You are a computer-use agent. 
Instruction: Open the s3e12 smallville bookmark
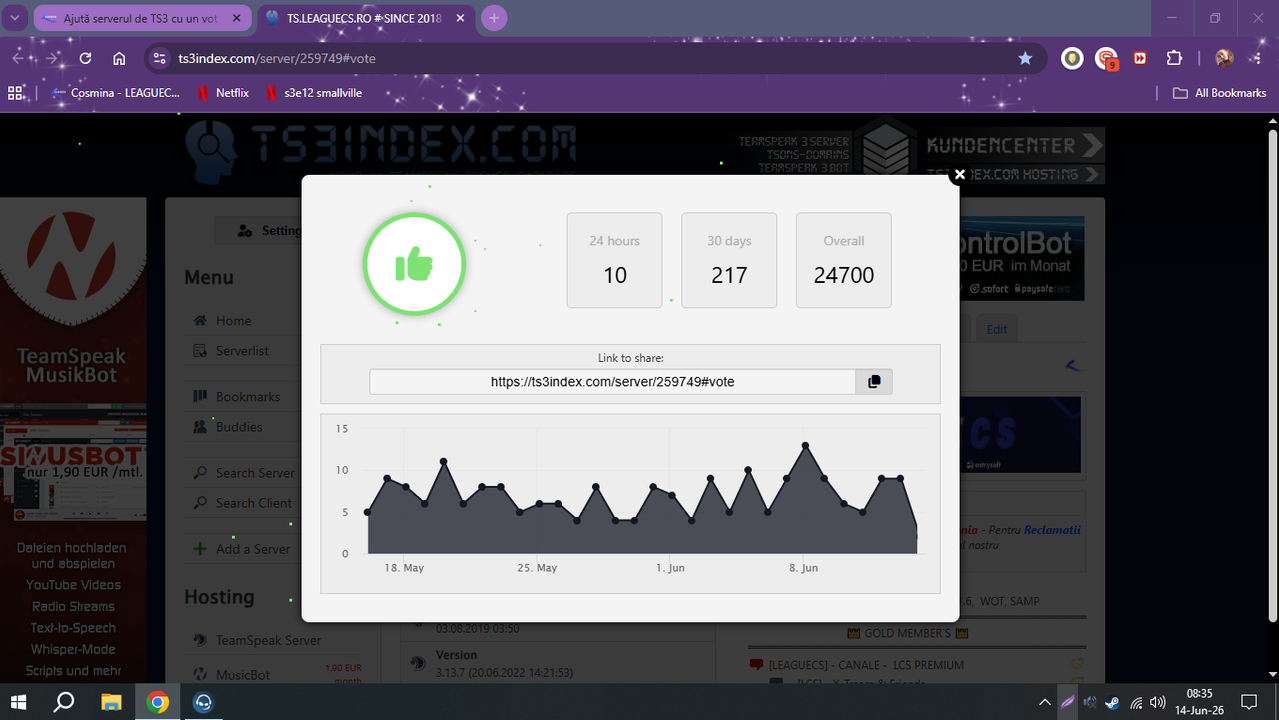tap(313, 93)
